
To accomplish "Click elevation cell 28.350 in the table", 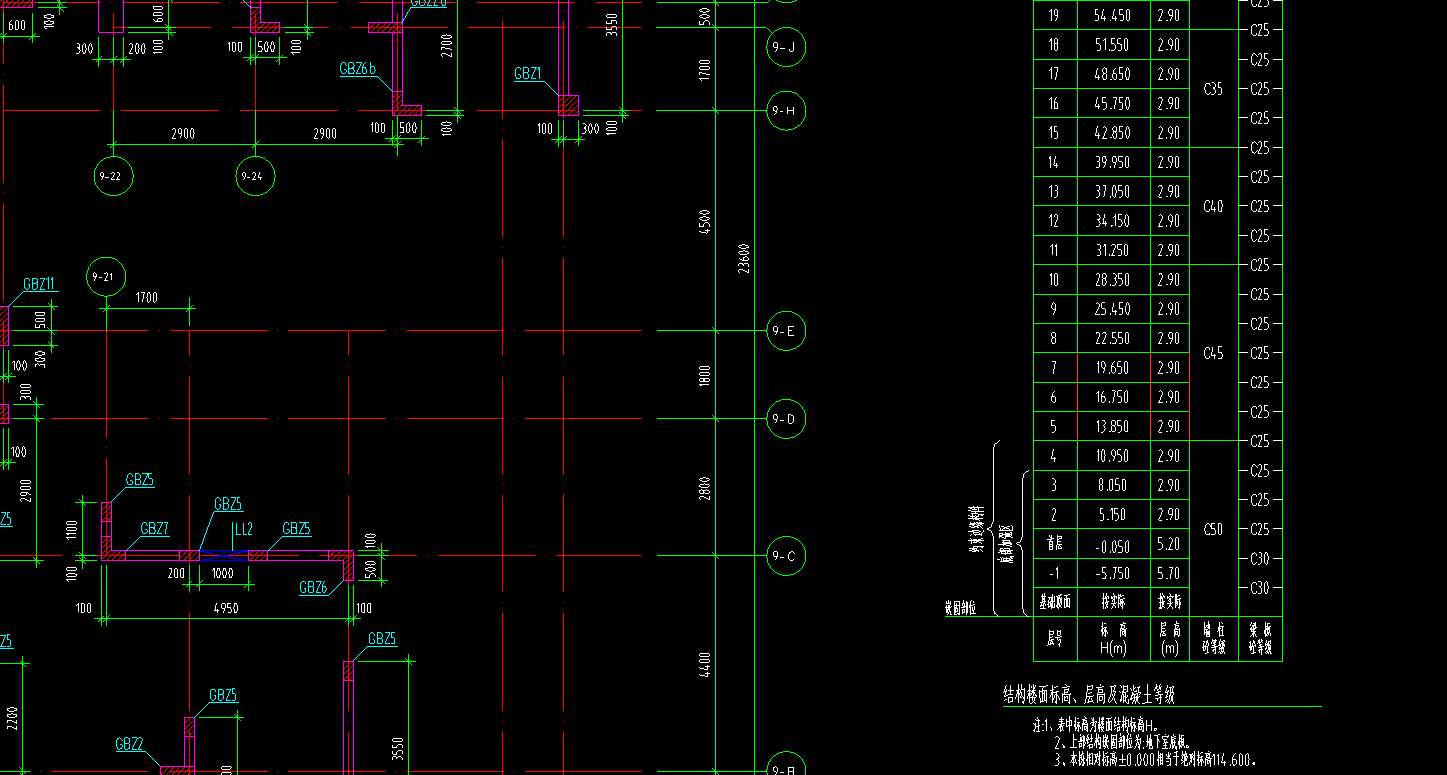I will pyautogui.click(x=1113, y=280).
